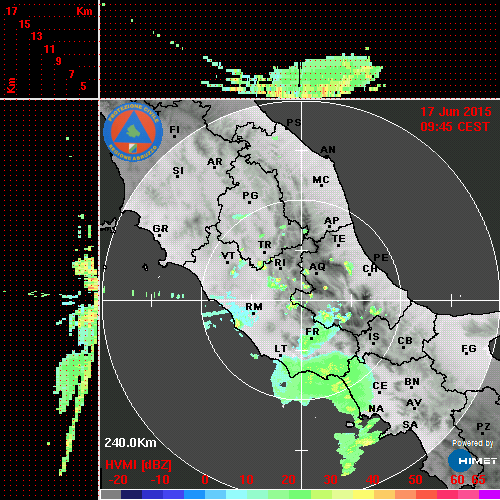
Task: Click the HVMI [dBZ] product label
Action: click(138, 465)
